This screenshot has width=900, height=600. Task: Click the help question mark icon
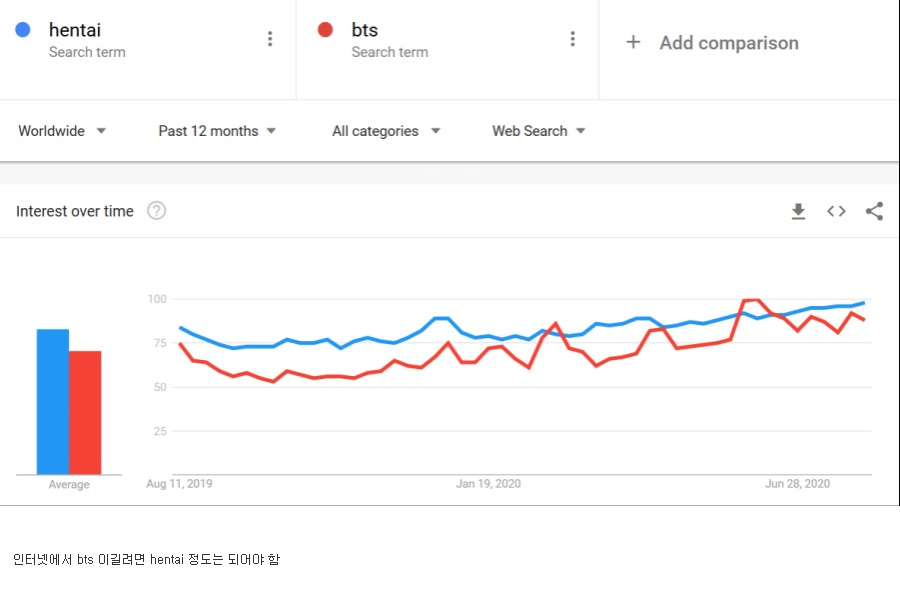[156, 211]
